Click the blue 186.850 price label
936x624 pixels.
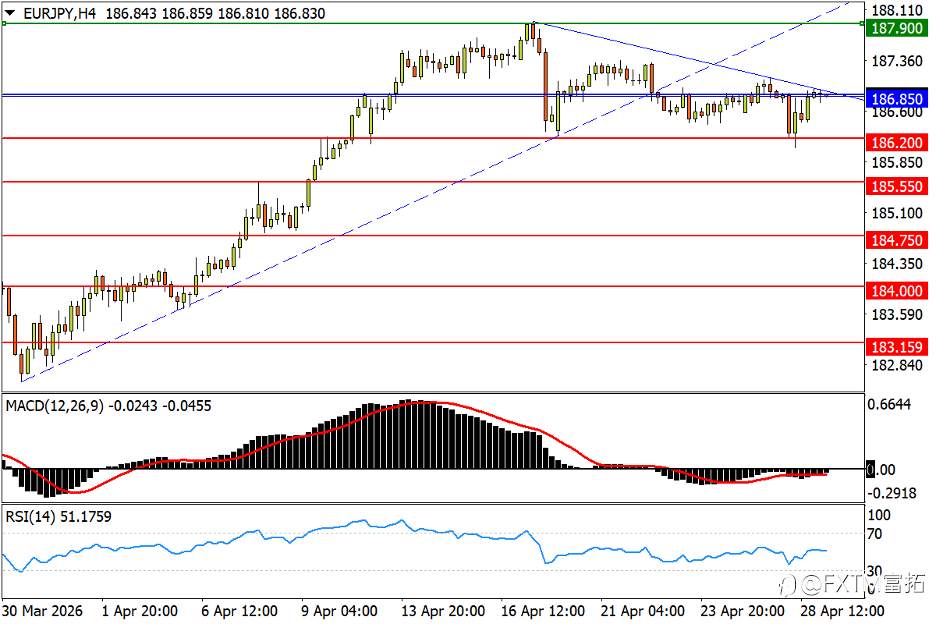[x=897, y=99]
